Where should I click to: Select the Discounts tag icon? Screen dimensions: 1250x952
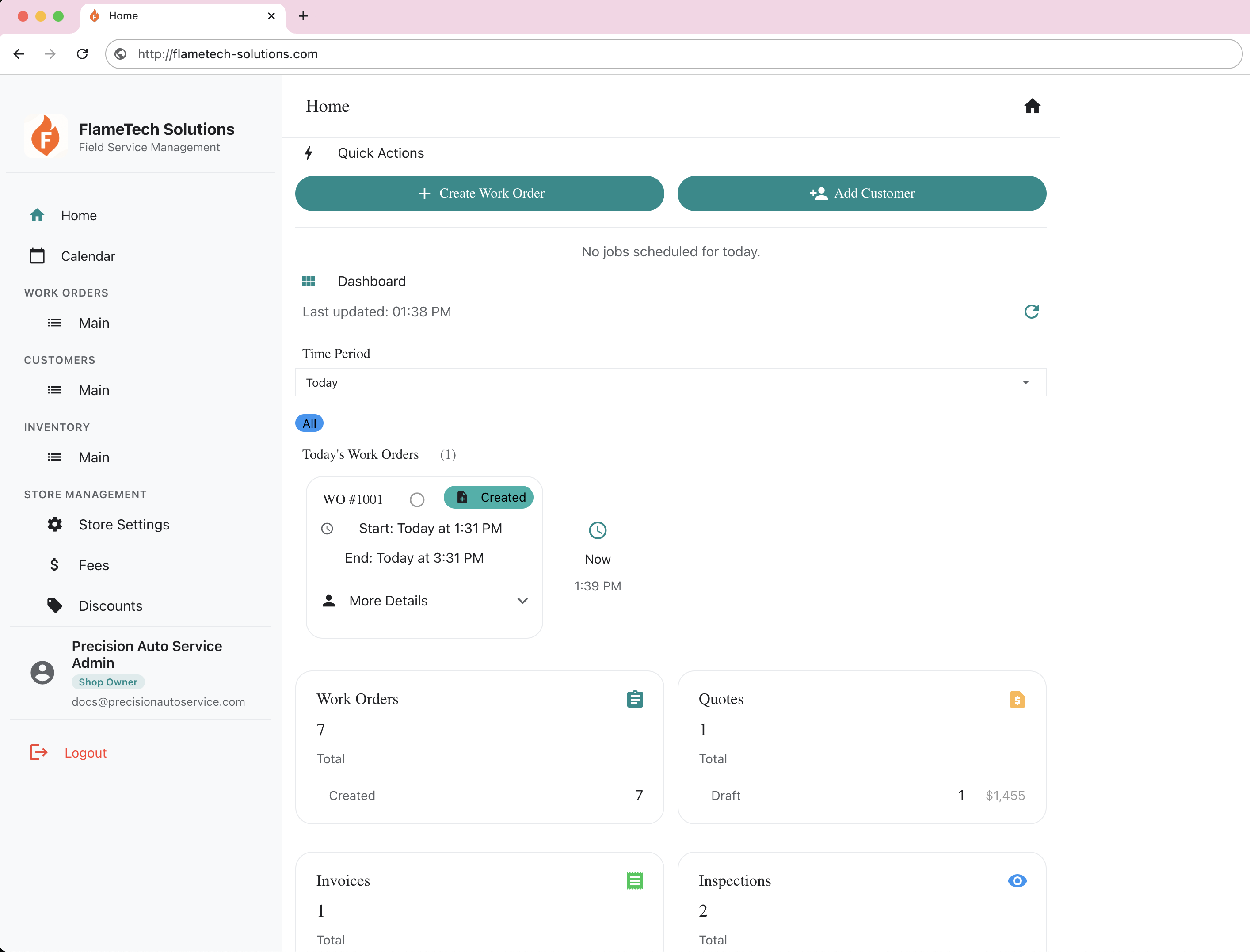pyautogui.click(x=54, y=605)
